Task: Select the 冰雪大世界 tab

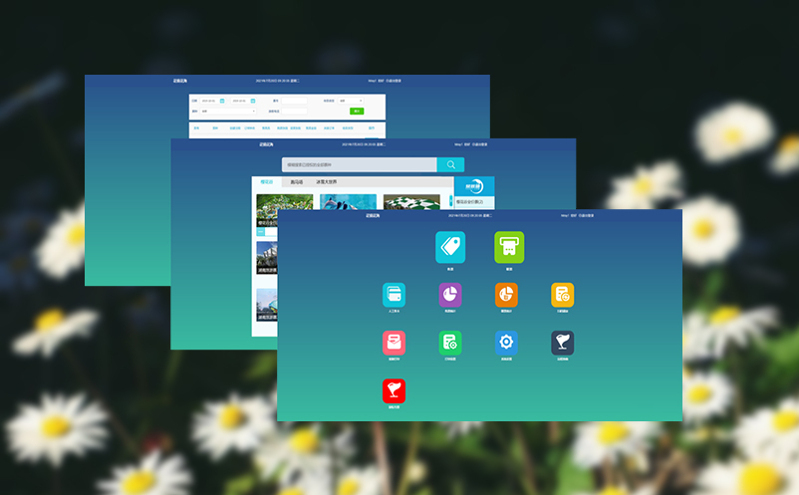Action: (327, 182)
